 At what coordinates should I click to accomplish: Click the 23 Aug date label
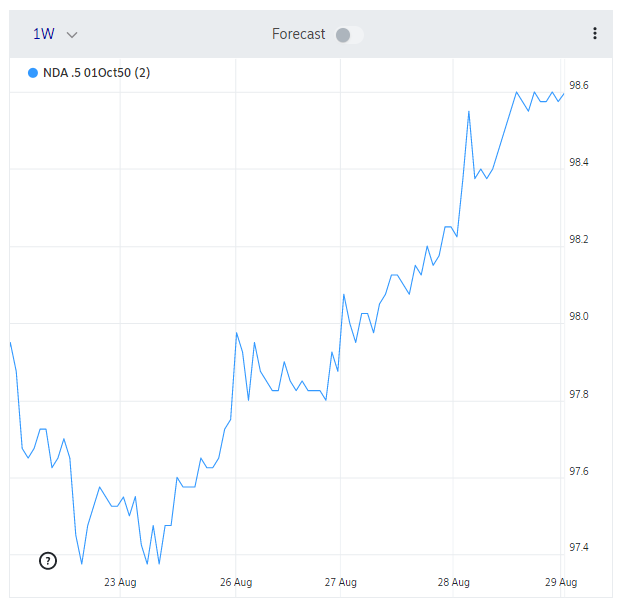[x=120, y=582]
